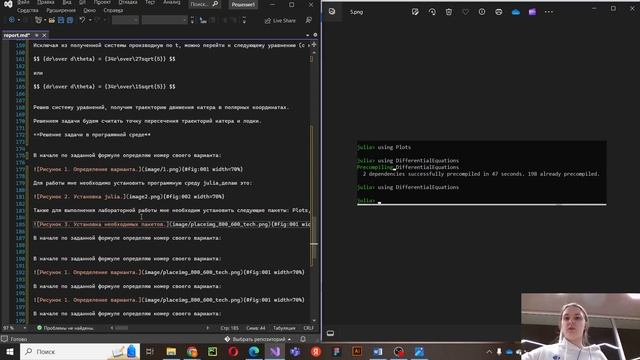Open Microsoft Edge from the taskbar
Viewport: 640px width, 360px height.
(x=254, y=351)
